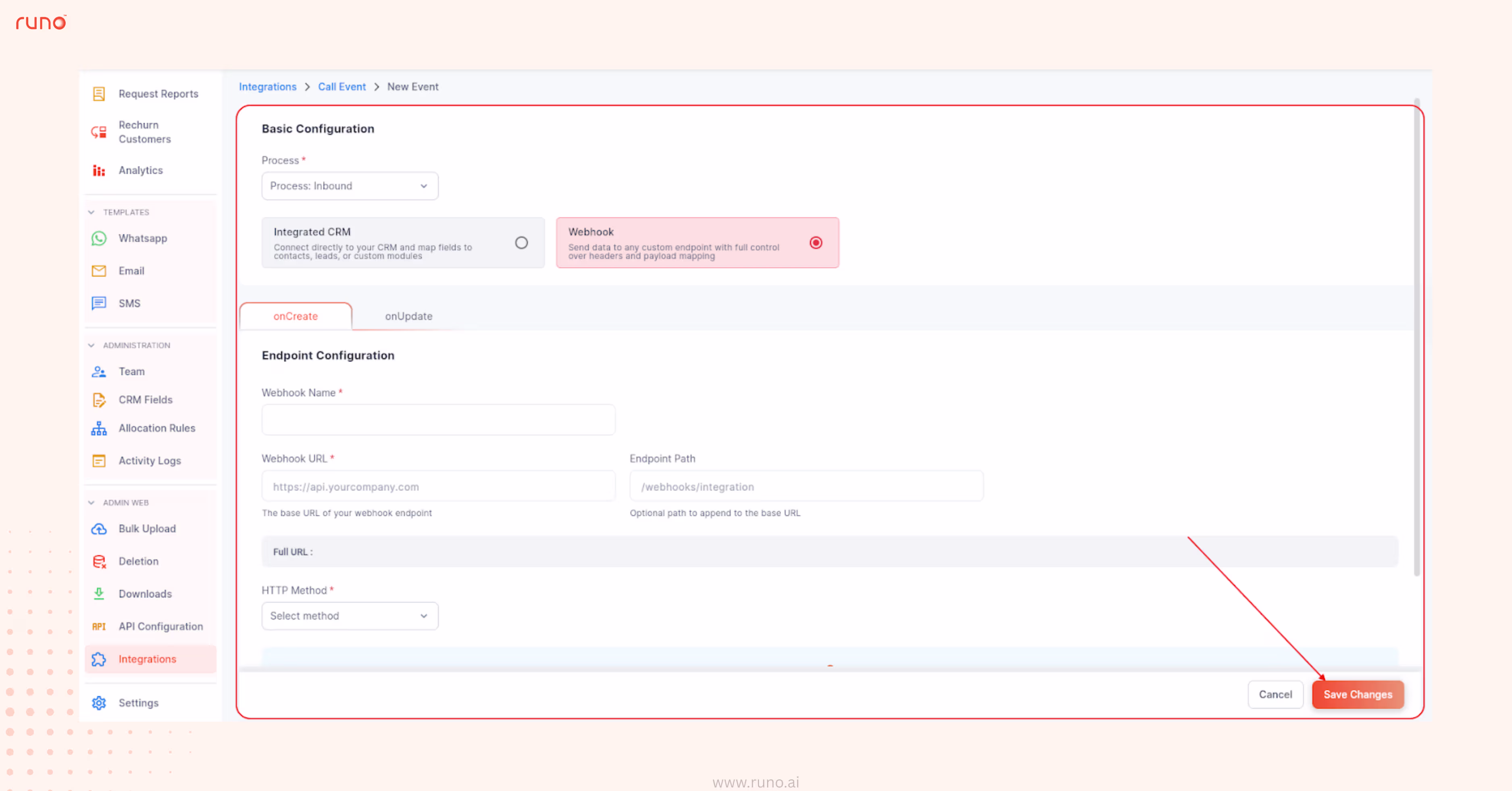Screen dimensions: 1512x791
Task: Open the API Configuration section
Action: (161, 626)
